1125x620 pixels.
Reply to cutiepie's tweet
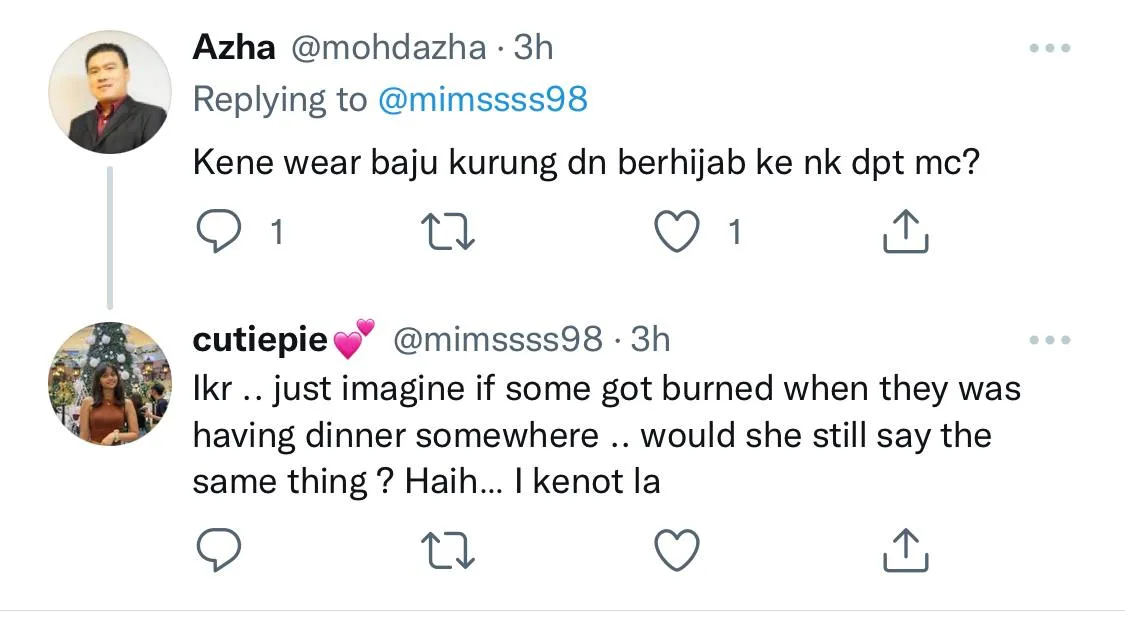click(x=215, y=548)
